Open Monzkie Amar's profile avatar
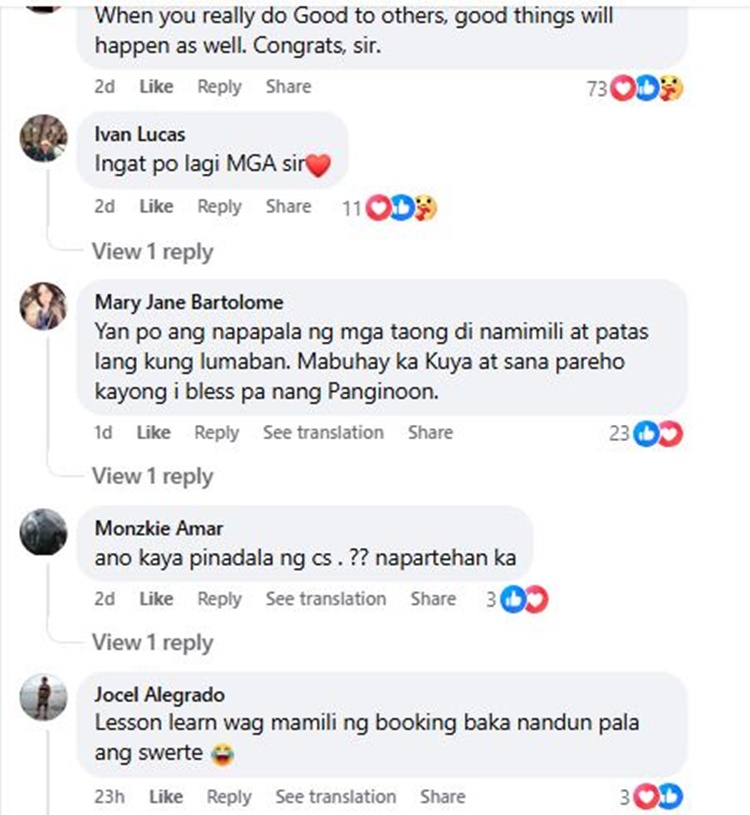The image size is (750, 815). point(44,532)
